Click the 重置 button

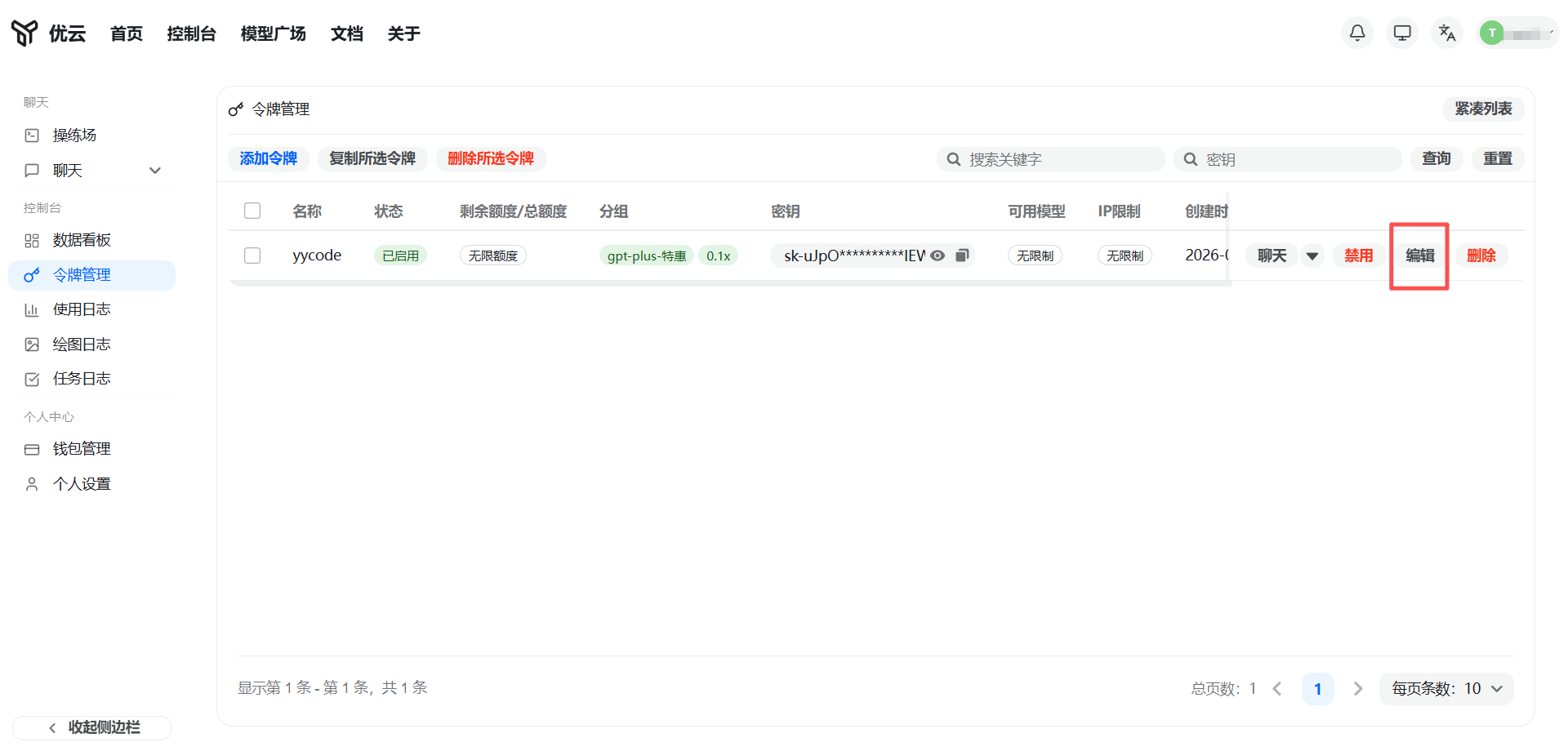pyautogui.click(x=1498, y=158)
